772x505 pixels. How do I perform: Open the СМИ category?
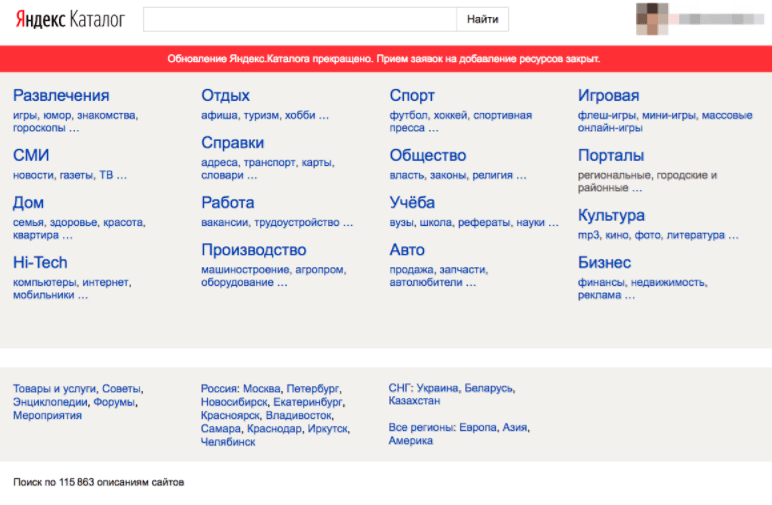(31, 155)
